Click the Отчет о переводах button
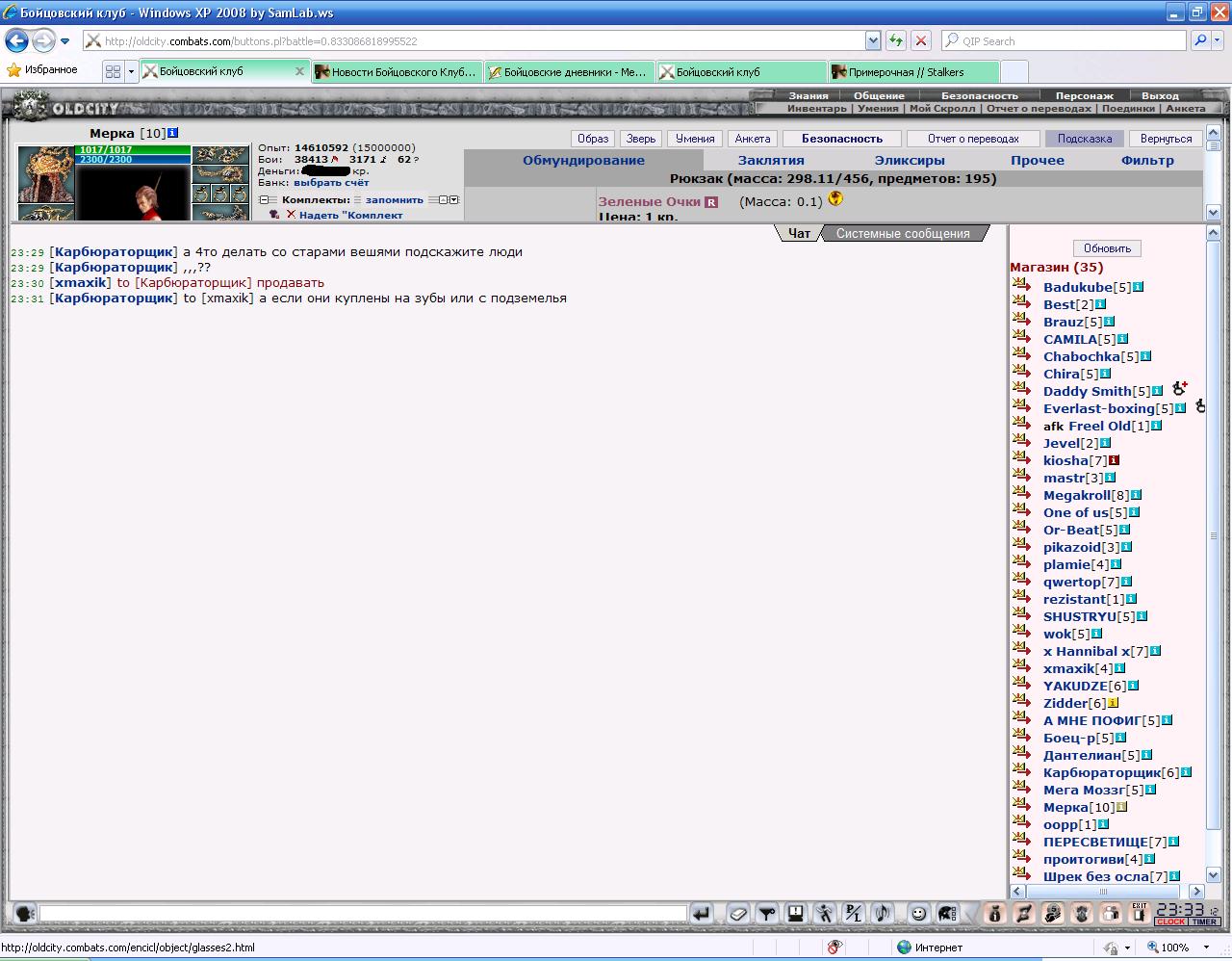1232x961 pixels. point(973,138)
